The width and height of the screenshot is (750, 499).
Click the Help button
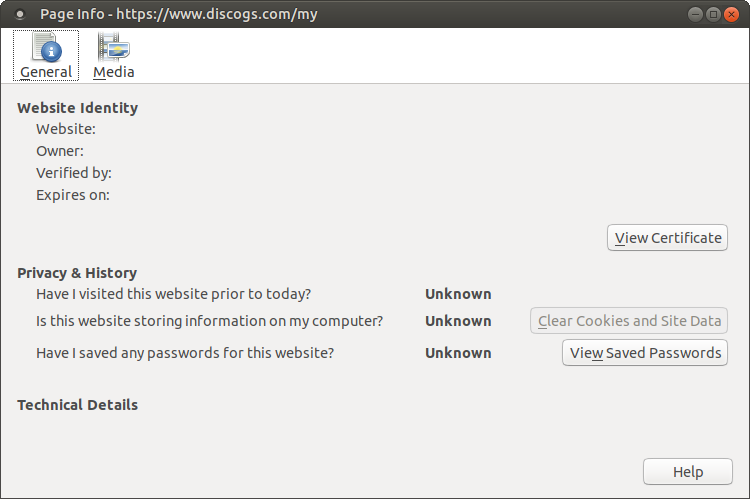[687, 472]
